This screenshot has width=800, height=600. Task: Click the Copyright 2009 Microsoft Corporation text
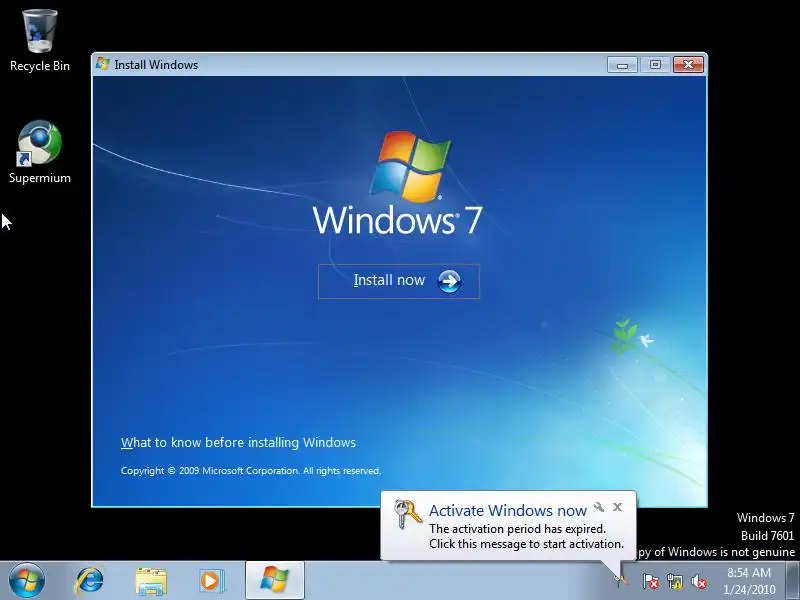coord(251,470)
